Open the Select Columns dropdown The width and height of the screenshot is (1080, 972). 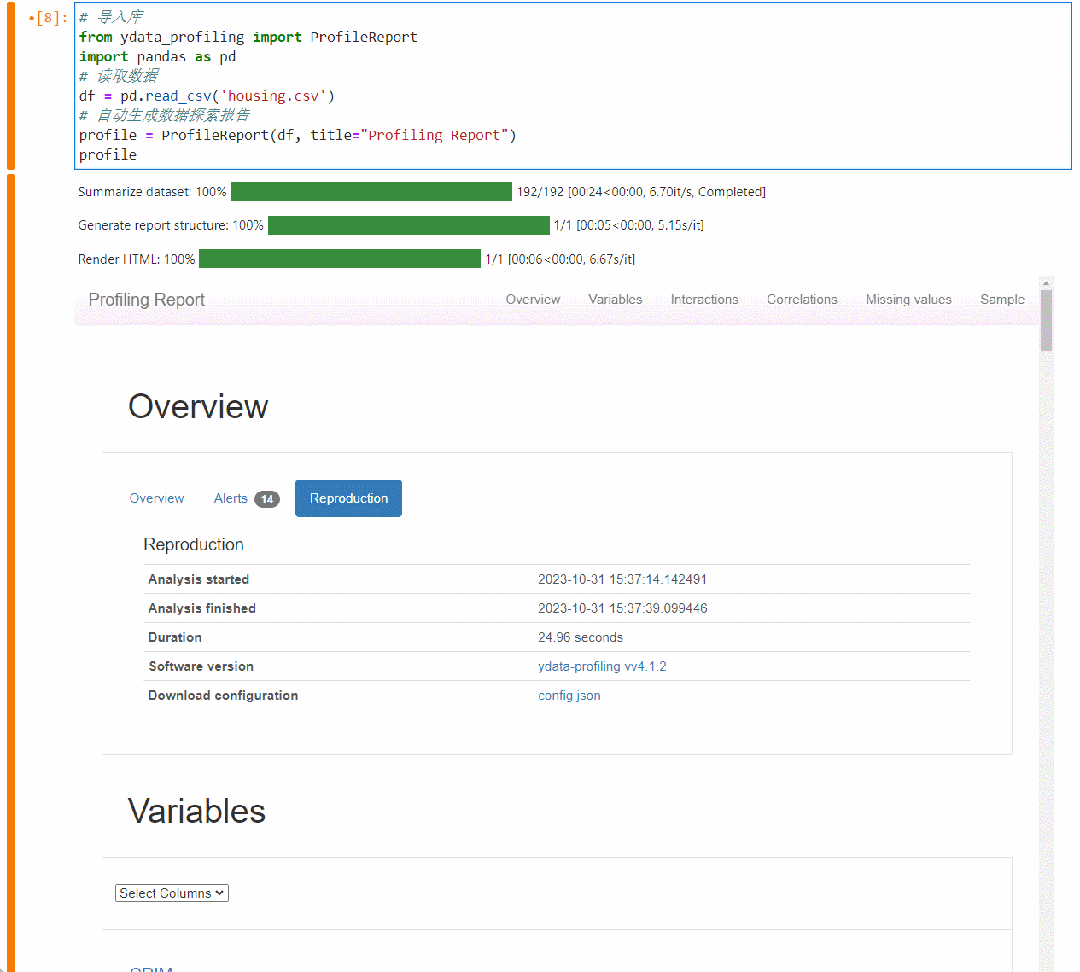click(172, 893)
